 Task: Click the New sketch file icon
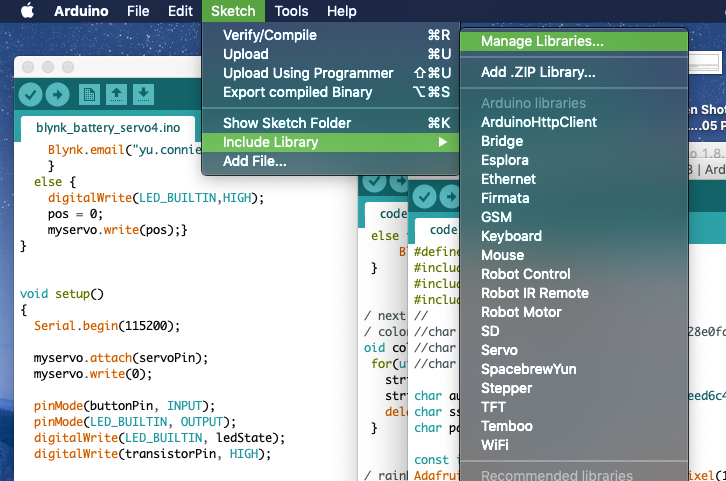(x=89, y=95)
